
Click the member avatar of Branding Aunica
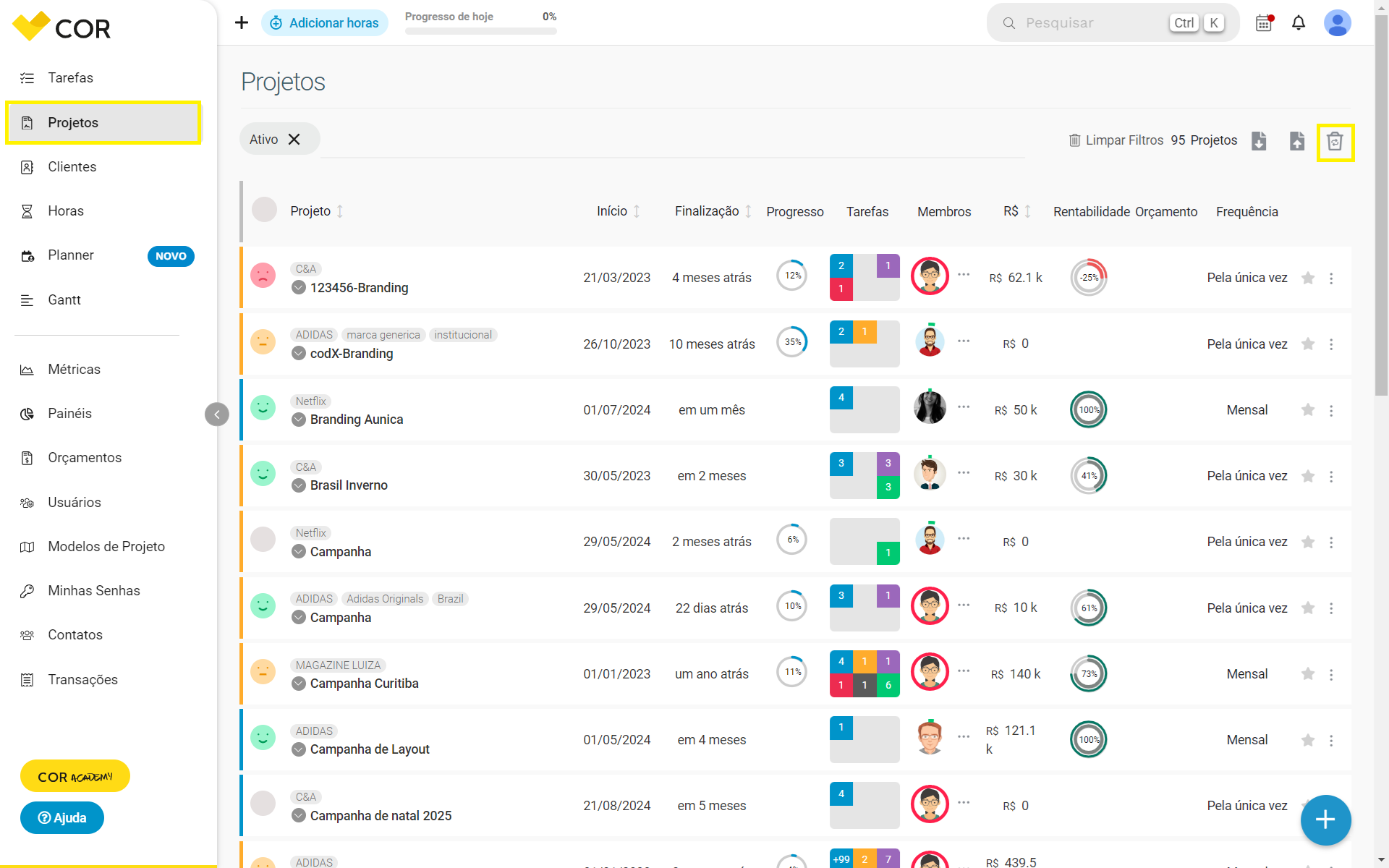930,407
